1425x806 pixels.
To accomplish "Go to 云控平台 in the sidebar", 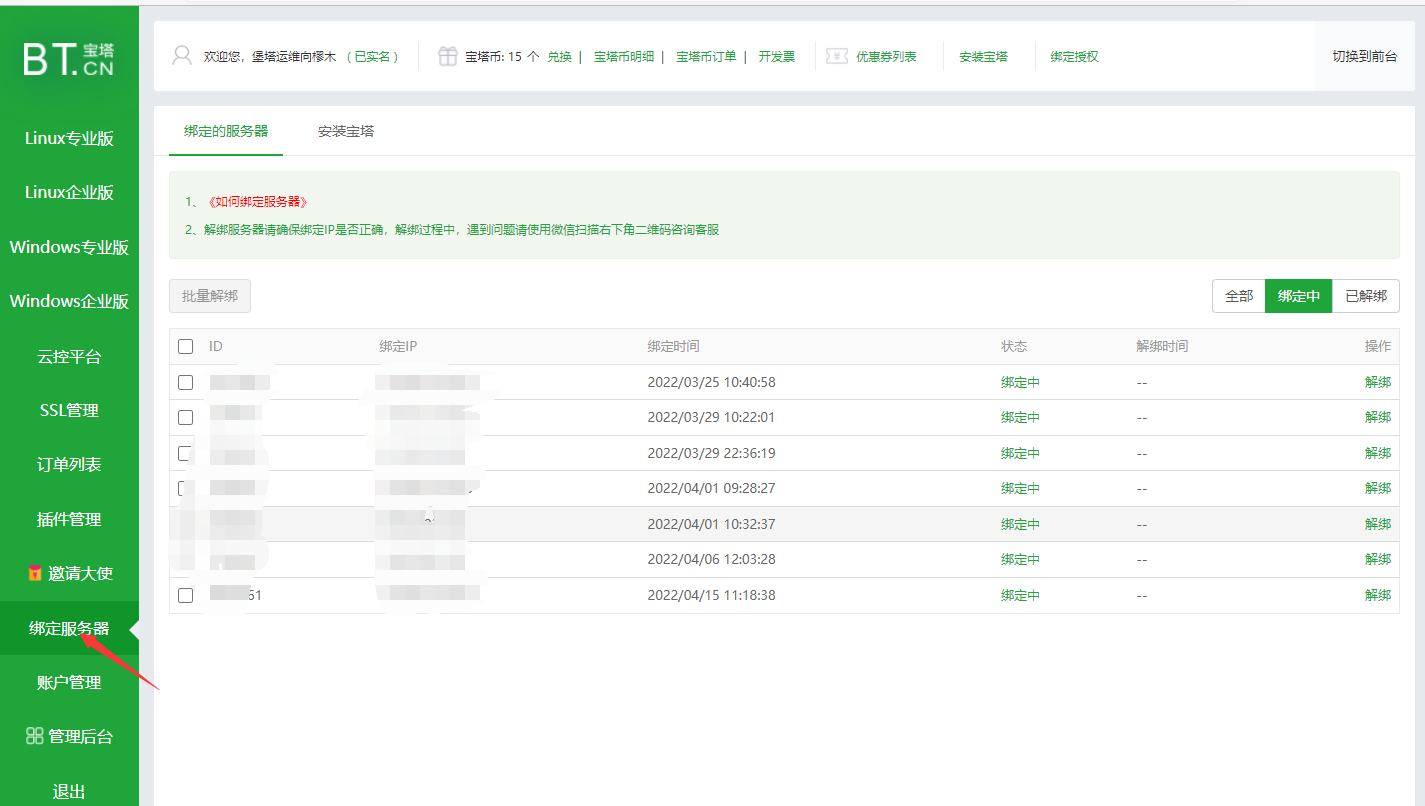I will (x=69, y=356).
